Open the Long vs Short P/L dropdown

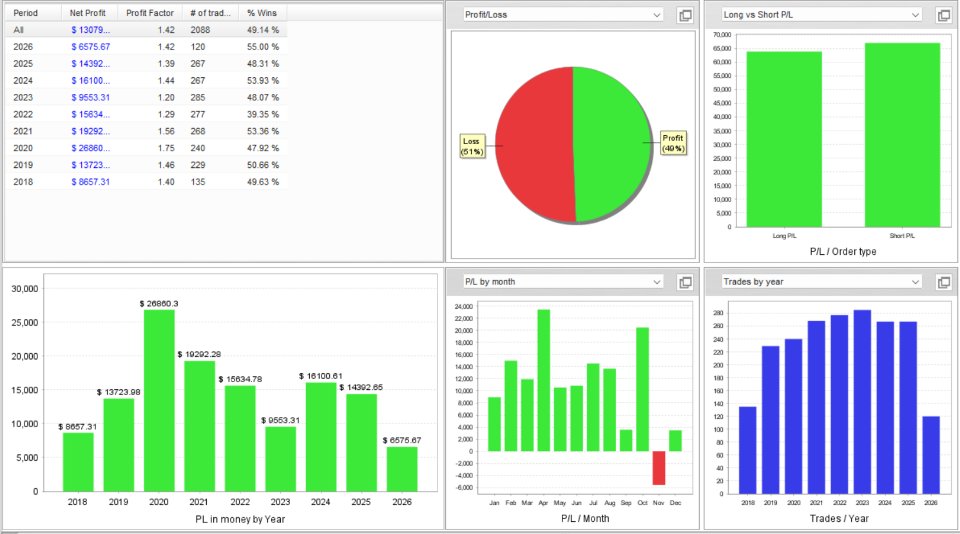pos(821,15)
